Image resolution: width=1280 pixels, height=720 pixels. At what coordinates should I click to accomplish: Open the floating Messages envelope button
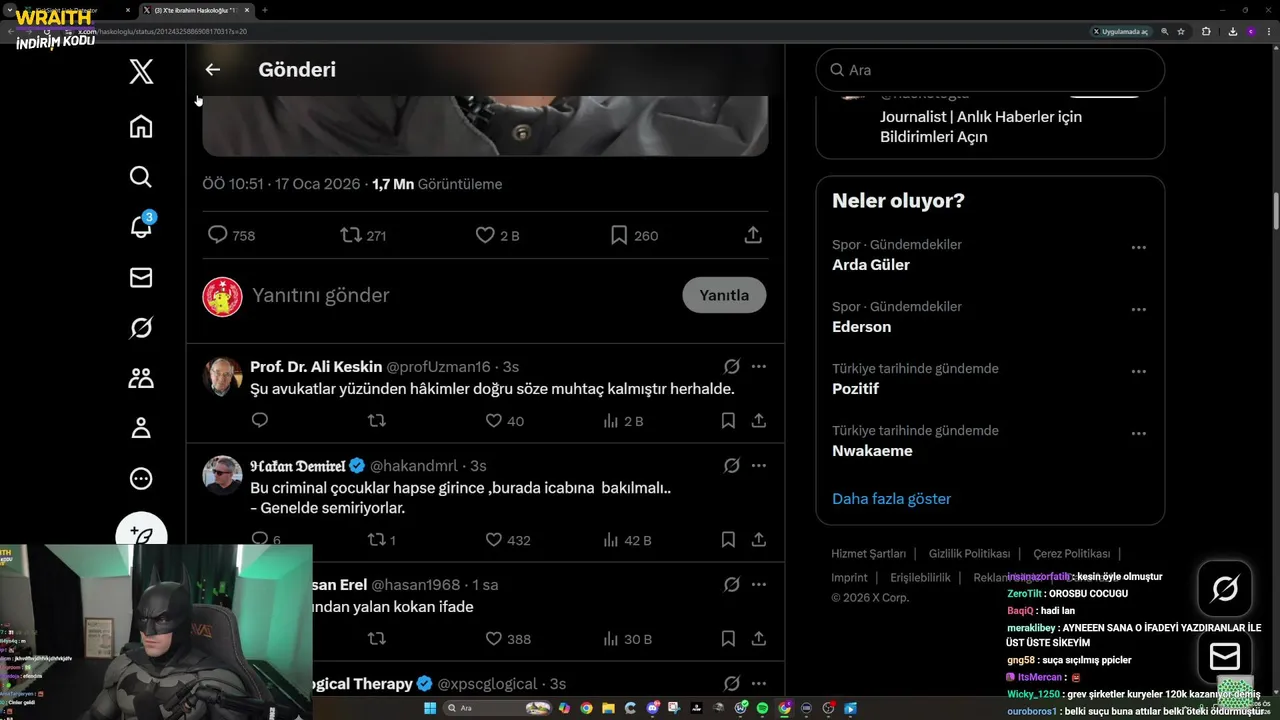1225,656
